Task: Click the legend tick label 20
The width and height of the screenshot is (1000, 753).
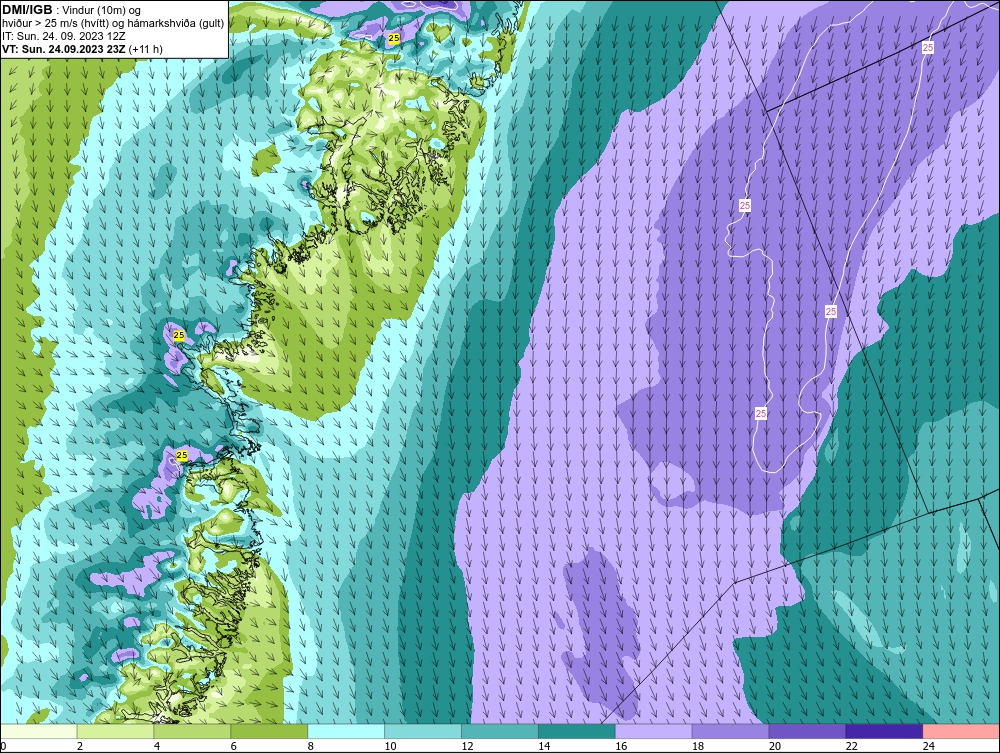Action: [x=775, y=746]
